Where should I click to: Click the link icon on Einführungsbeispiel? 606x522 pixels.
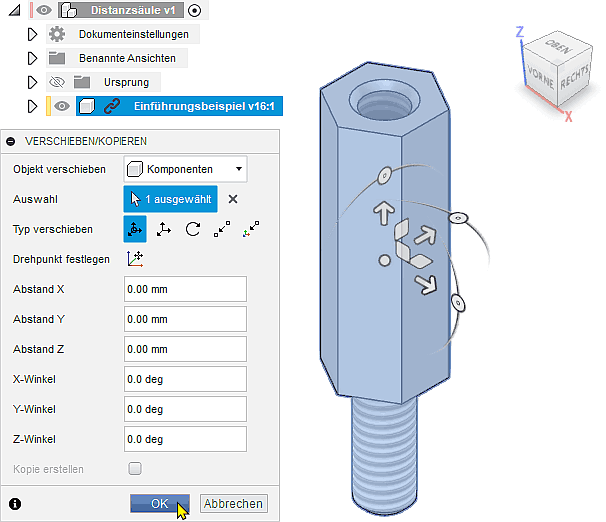[x=112, y=106]
